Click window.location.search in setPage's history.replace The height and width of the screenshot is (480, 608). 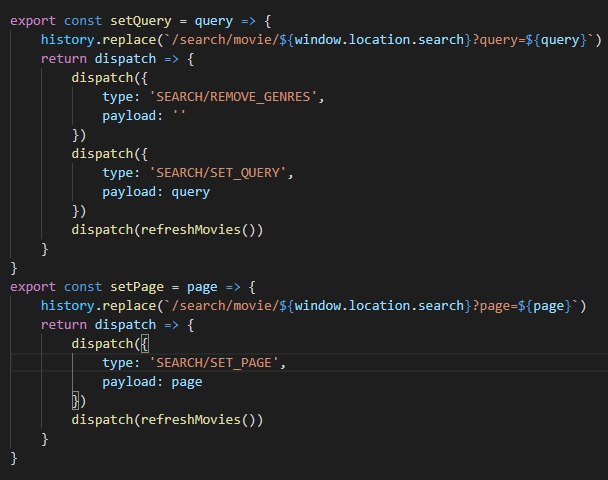coord(379,306)
